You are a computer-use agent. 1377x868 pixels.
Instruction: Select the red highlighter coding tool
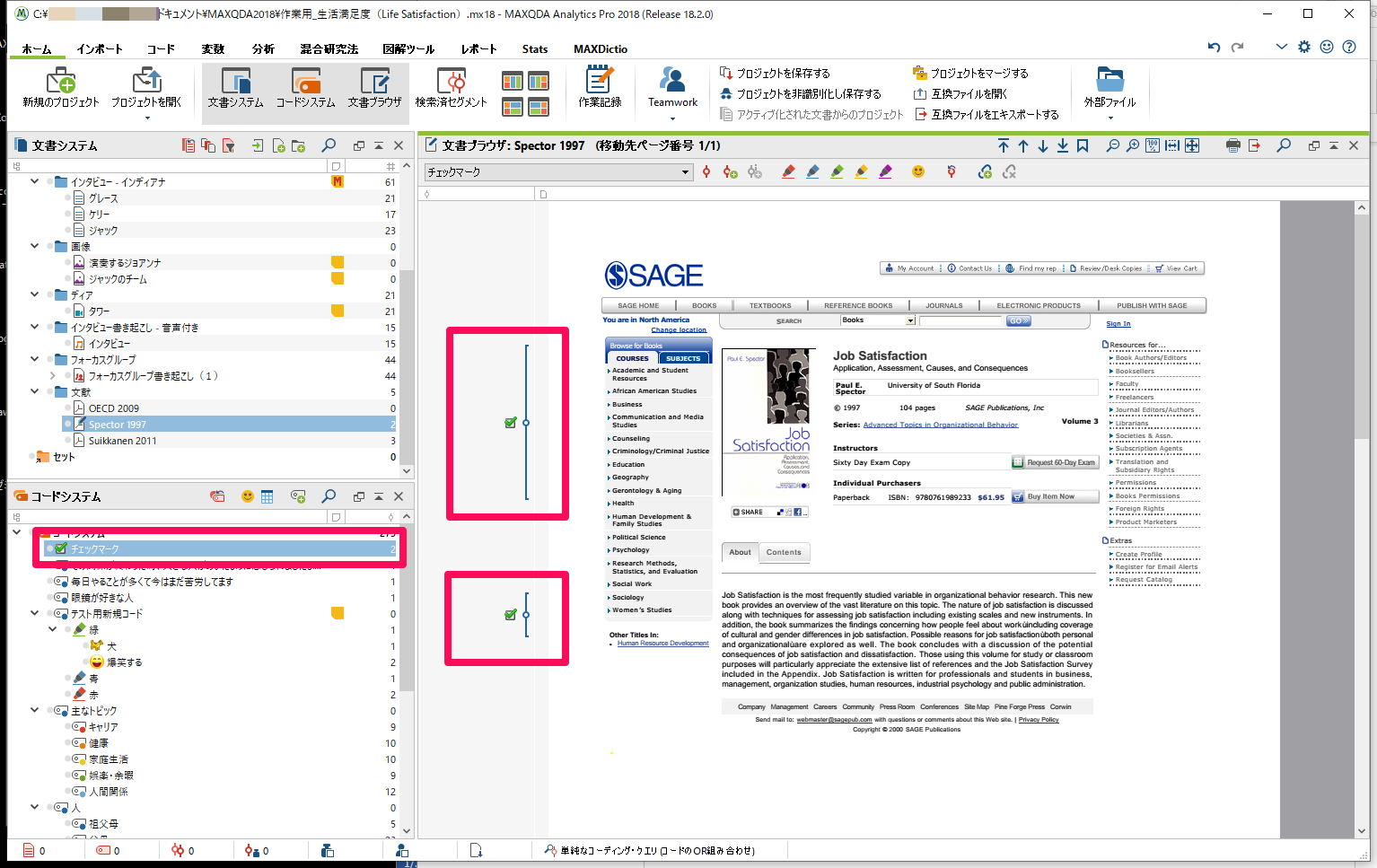(788, 171)
